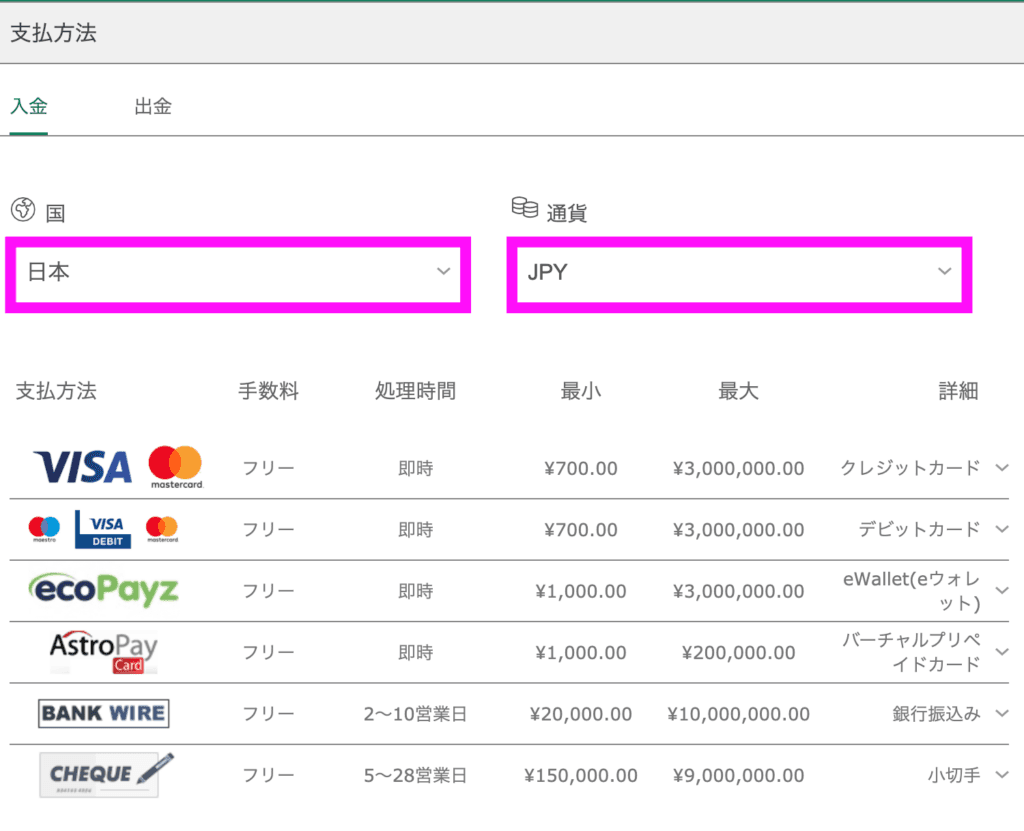This screenshot has width=1024, height=831.
Task: Click the eWallet(eウォレット) details label
Action: (x=912, y=591)
